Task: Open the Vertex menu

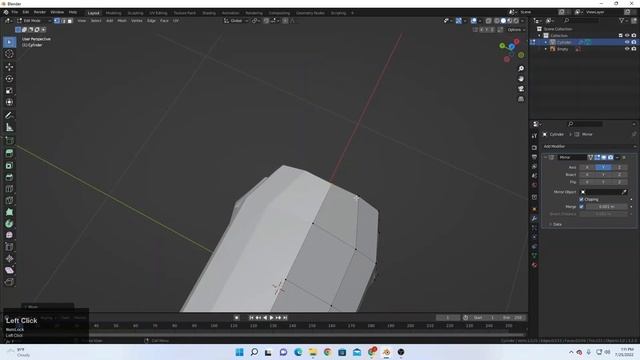Action: point(136,21)
